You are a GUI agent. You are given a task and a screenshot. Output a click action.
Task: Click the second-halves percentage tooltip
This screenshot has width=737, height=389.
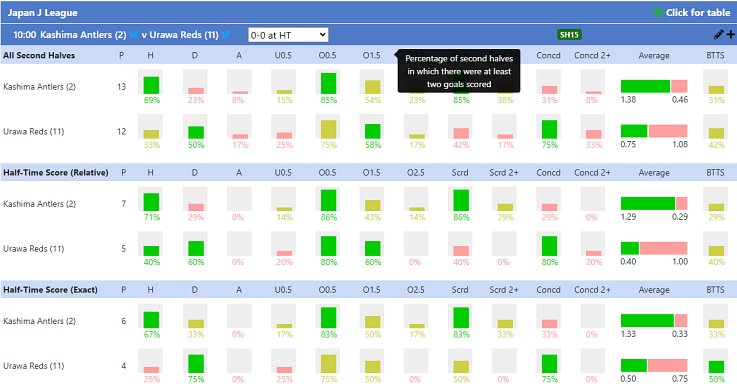coord(459,71)
